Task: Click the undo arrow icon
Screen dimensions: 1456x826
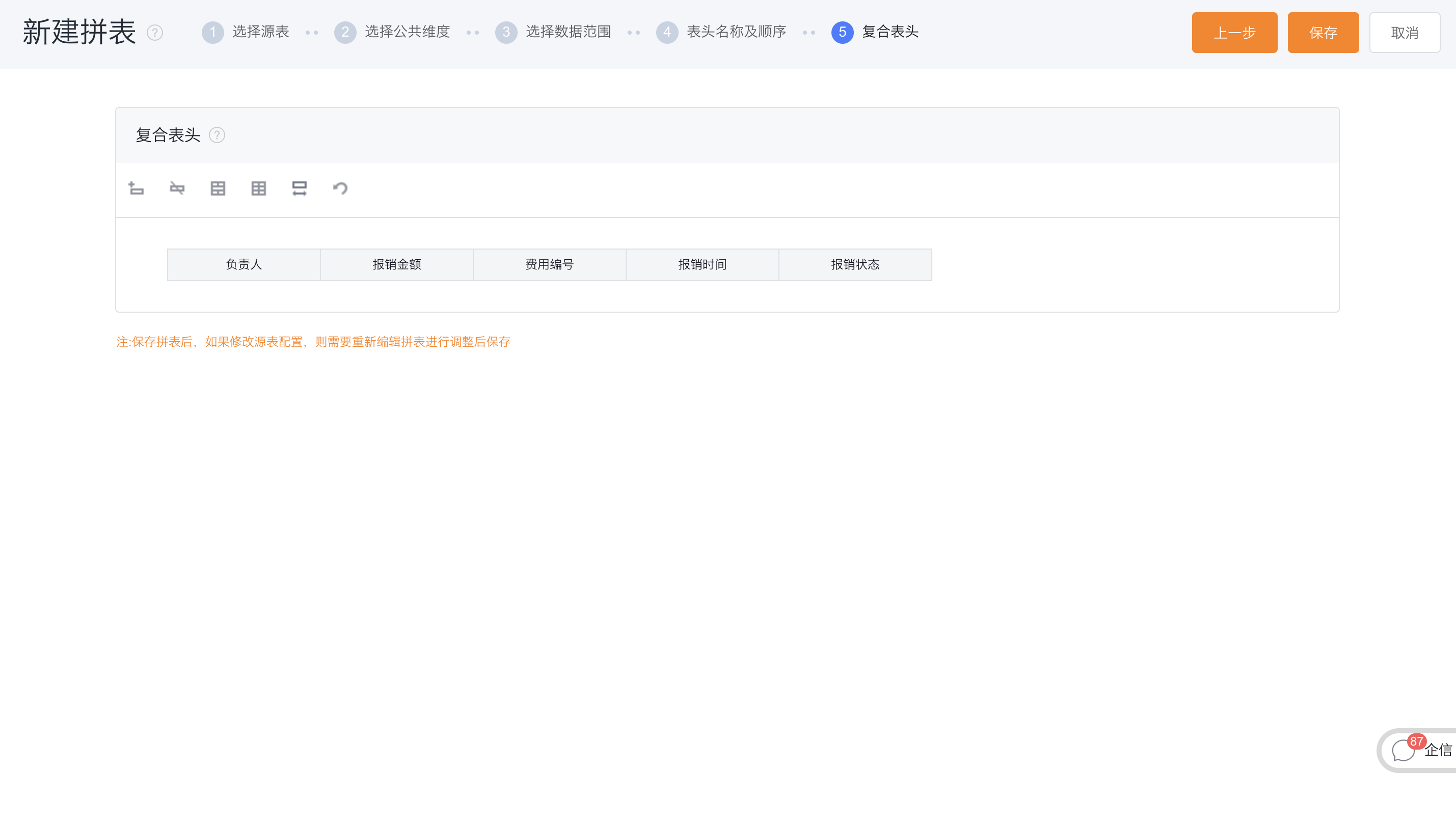Action: [x=340, y=188]
